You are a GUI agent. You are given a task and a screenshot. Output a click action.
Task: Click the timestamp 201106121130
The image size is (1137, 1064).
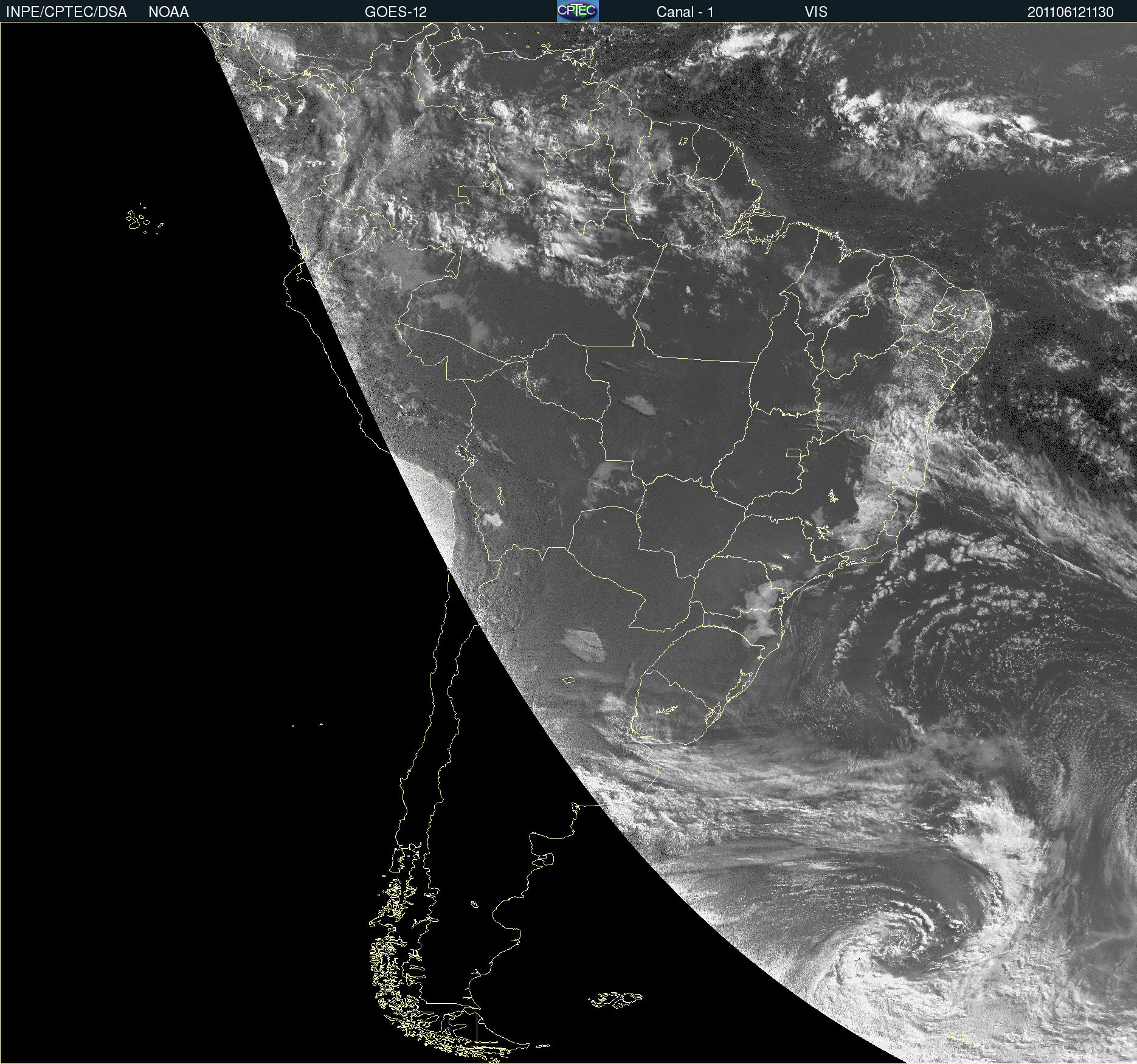pos(1071,12)
